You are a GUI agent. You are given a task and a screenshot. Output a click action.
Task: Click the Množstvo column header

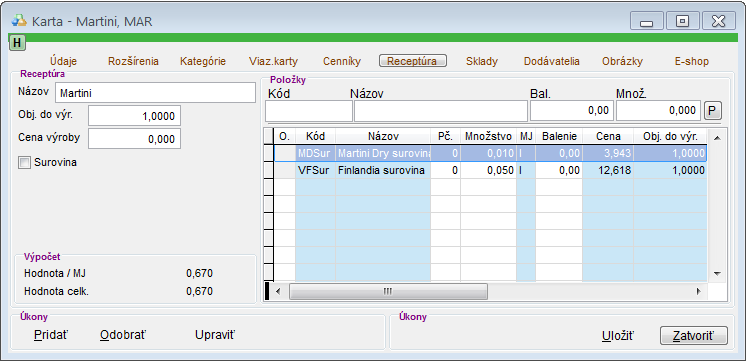(488, 136)
